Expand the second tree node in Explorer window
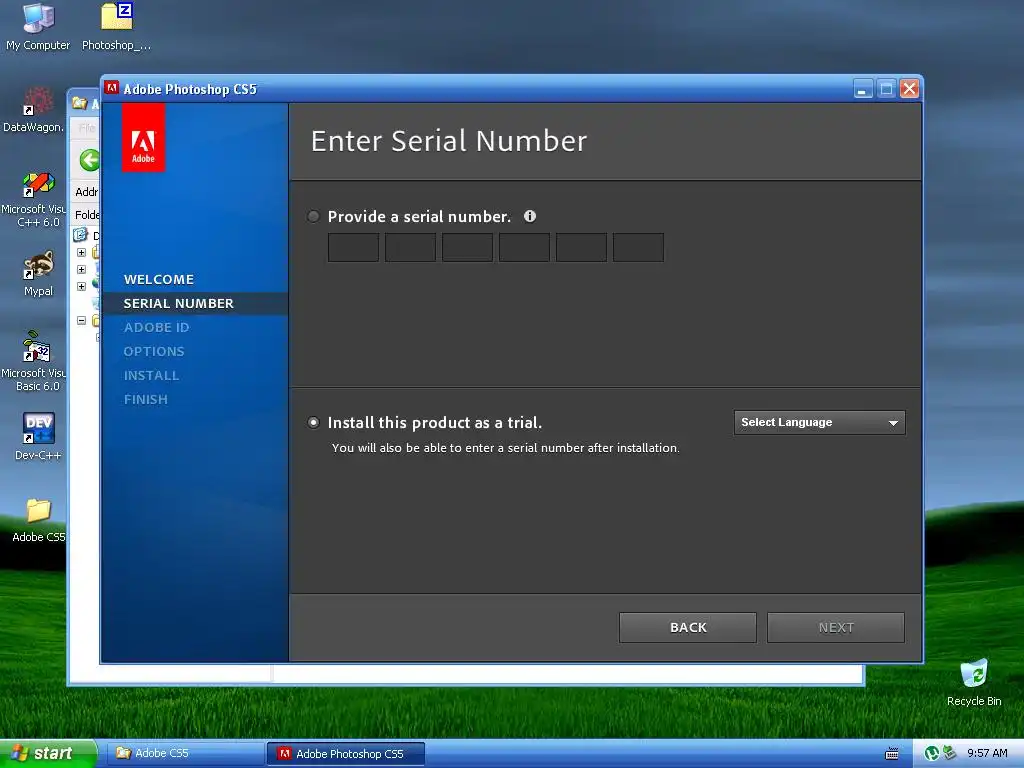Viewport: 1024px width, 768px height. coord(81,269)
